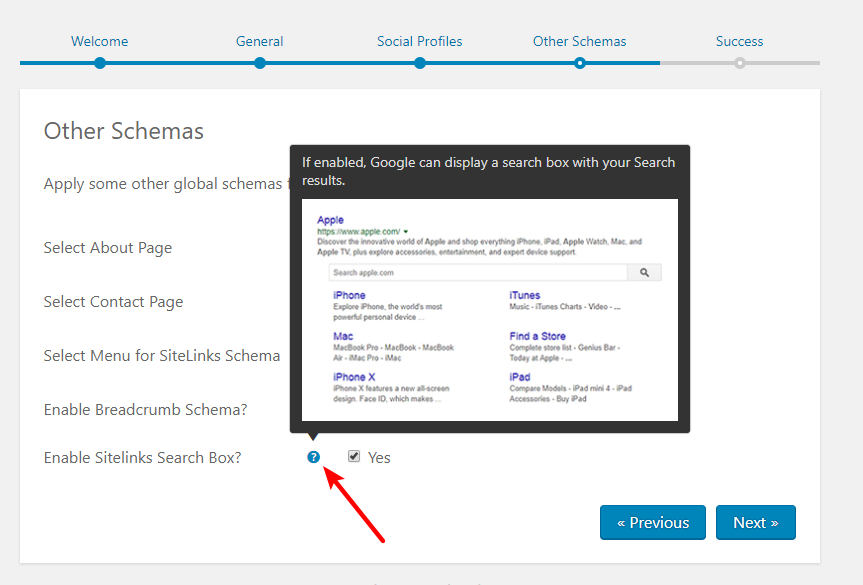This screenshot has height=585, width=863.
Task: Click the Next » button
Action: [x=756, y=522]
